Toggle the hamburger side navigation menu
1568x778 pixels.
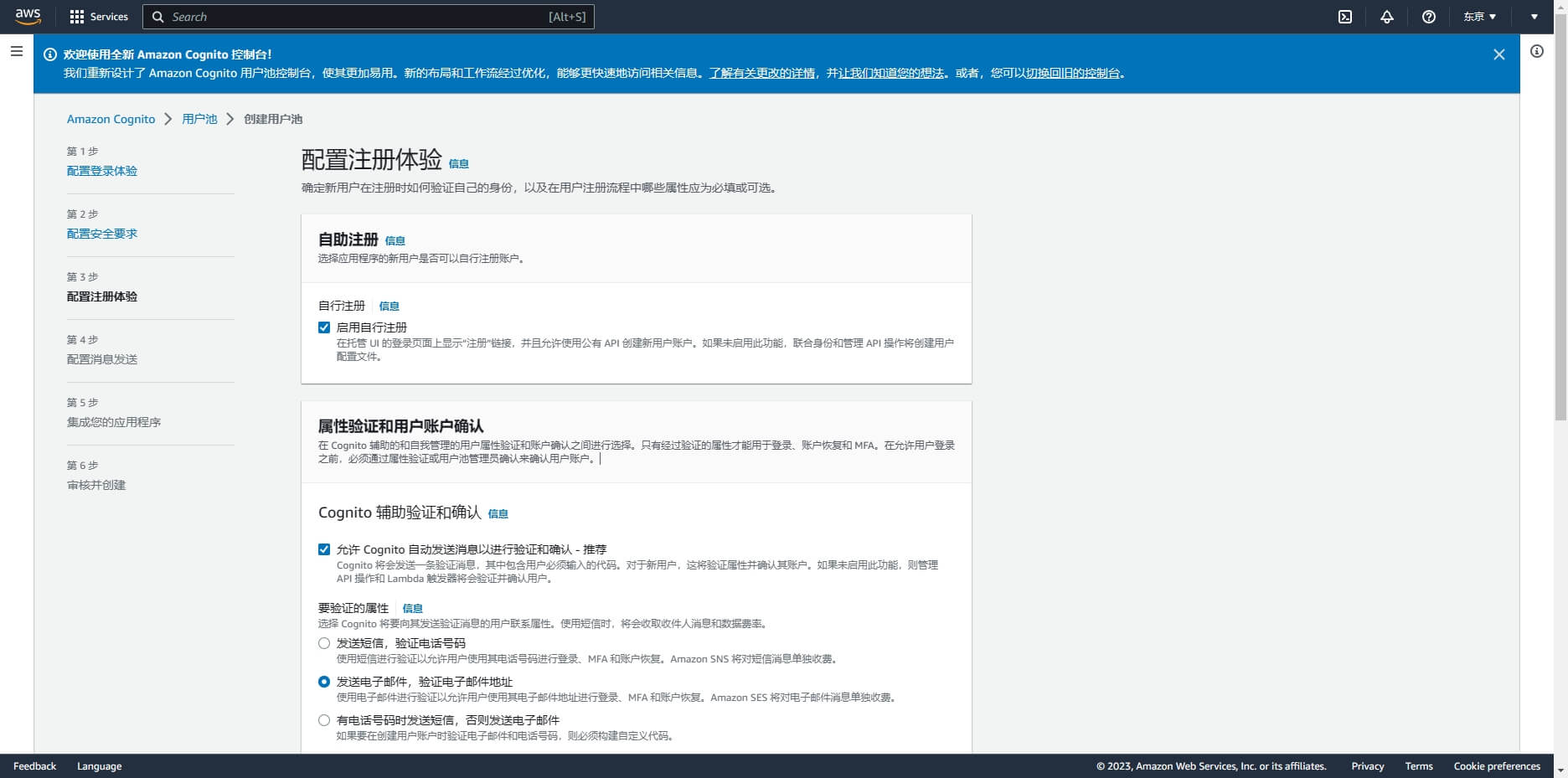(16, 52)
